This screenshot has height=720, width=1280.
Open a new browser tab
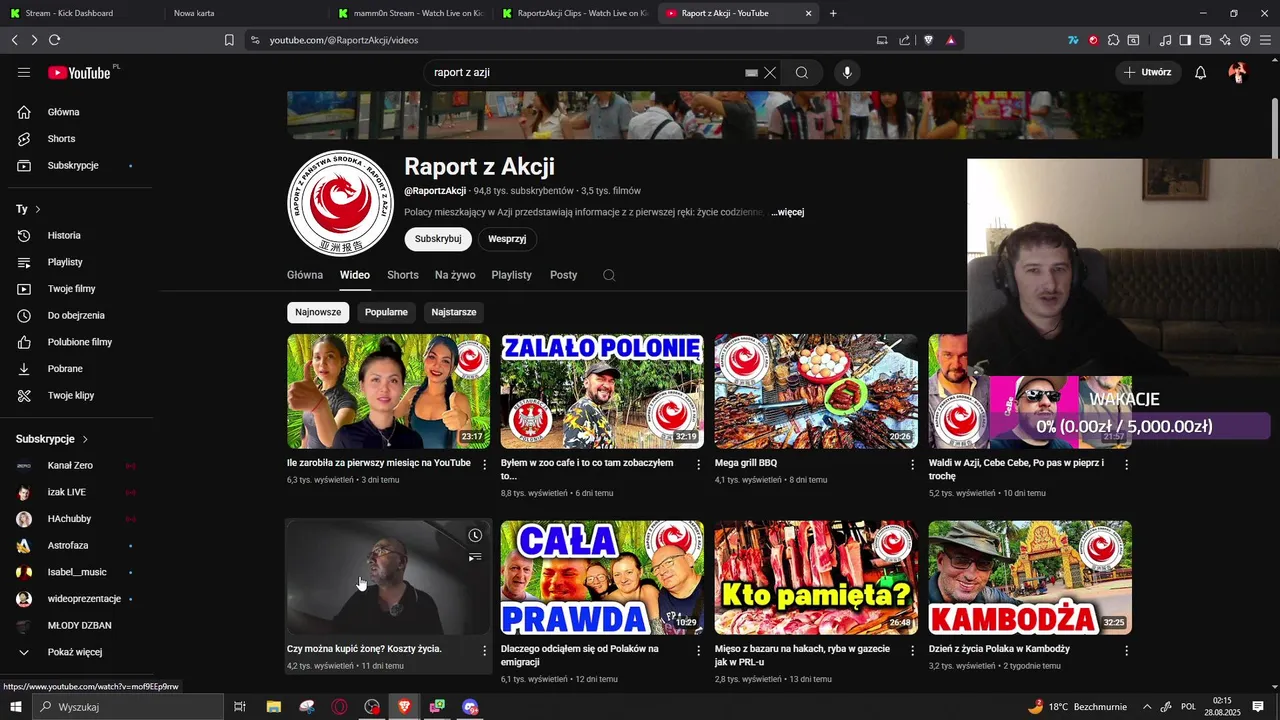(x=833, y=13)
